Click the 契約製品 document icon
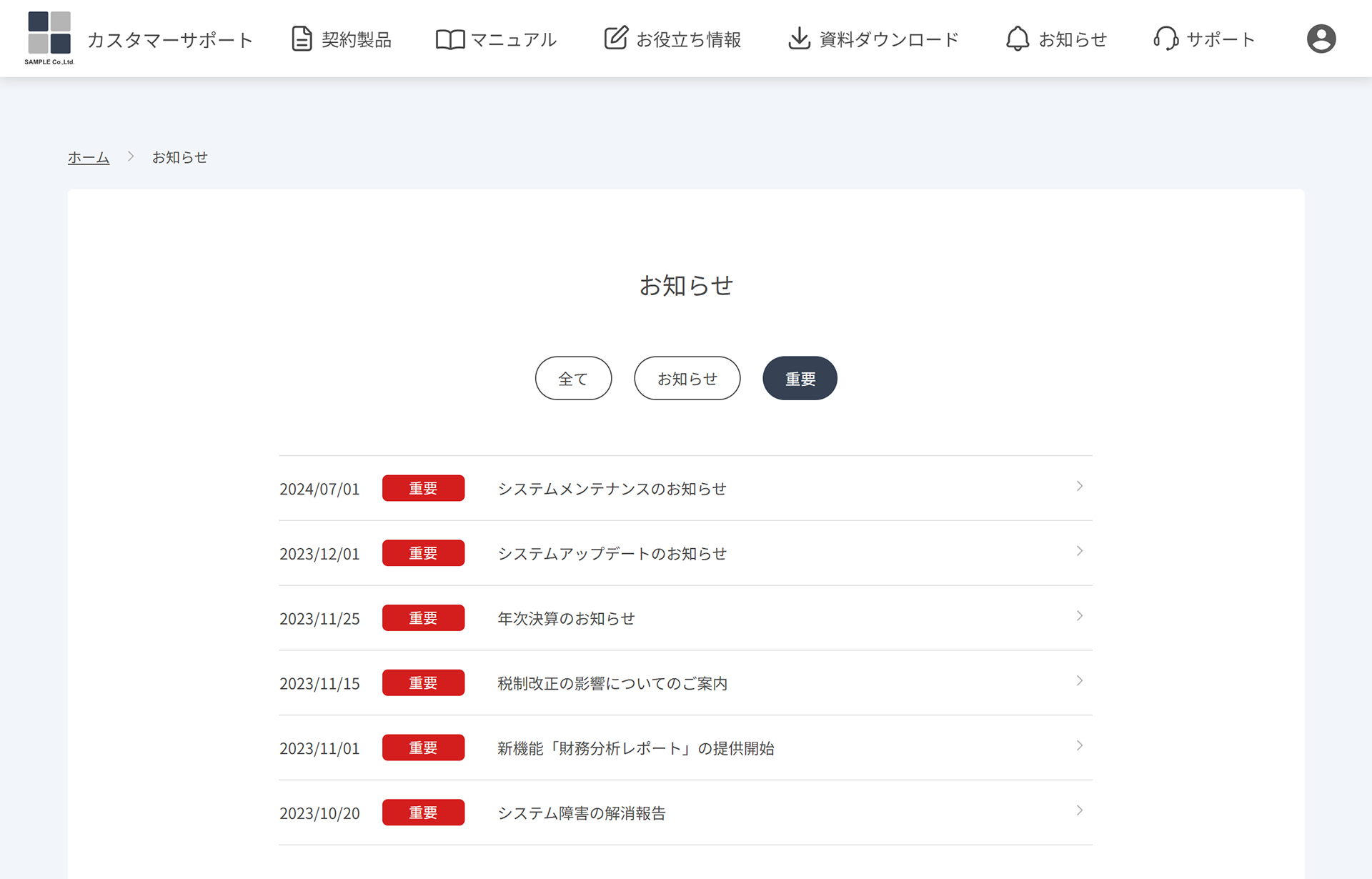Viewport: 1372px width, 879px height. (302, 39)
